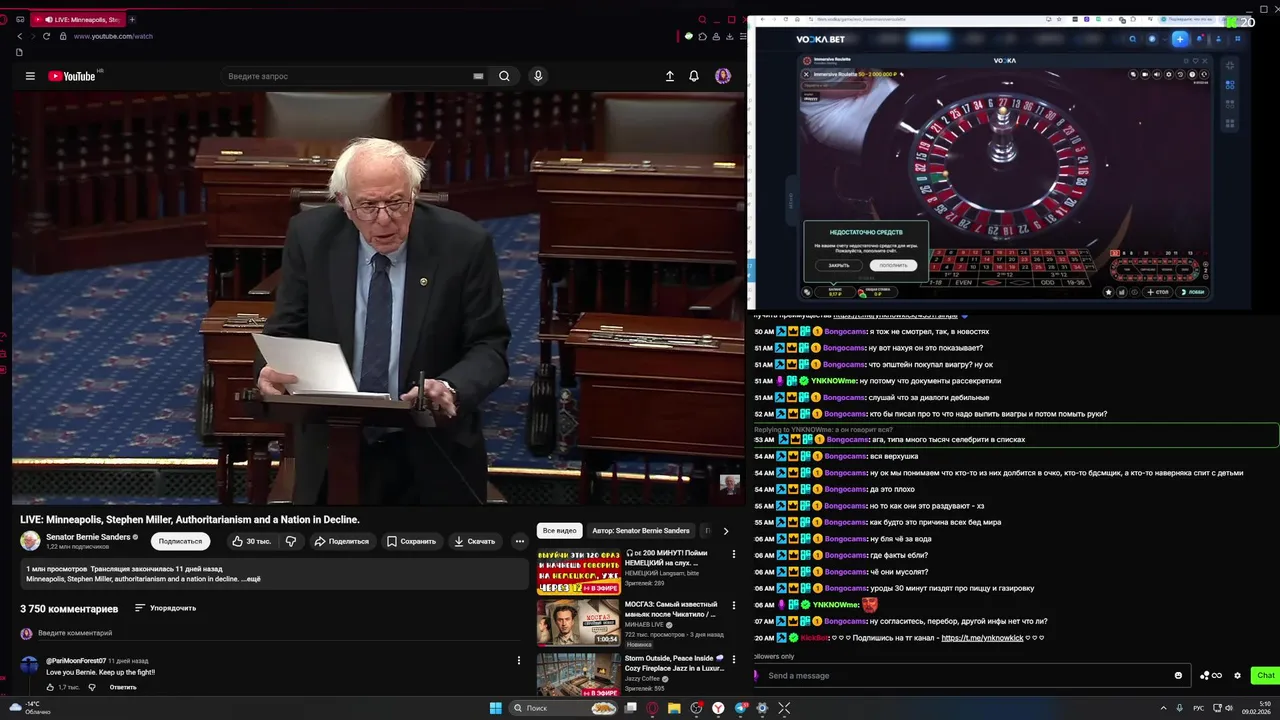Open chat settings gear
This screenshot has width=1280, height=720.
click(x=1237, y=675)
